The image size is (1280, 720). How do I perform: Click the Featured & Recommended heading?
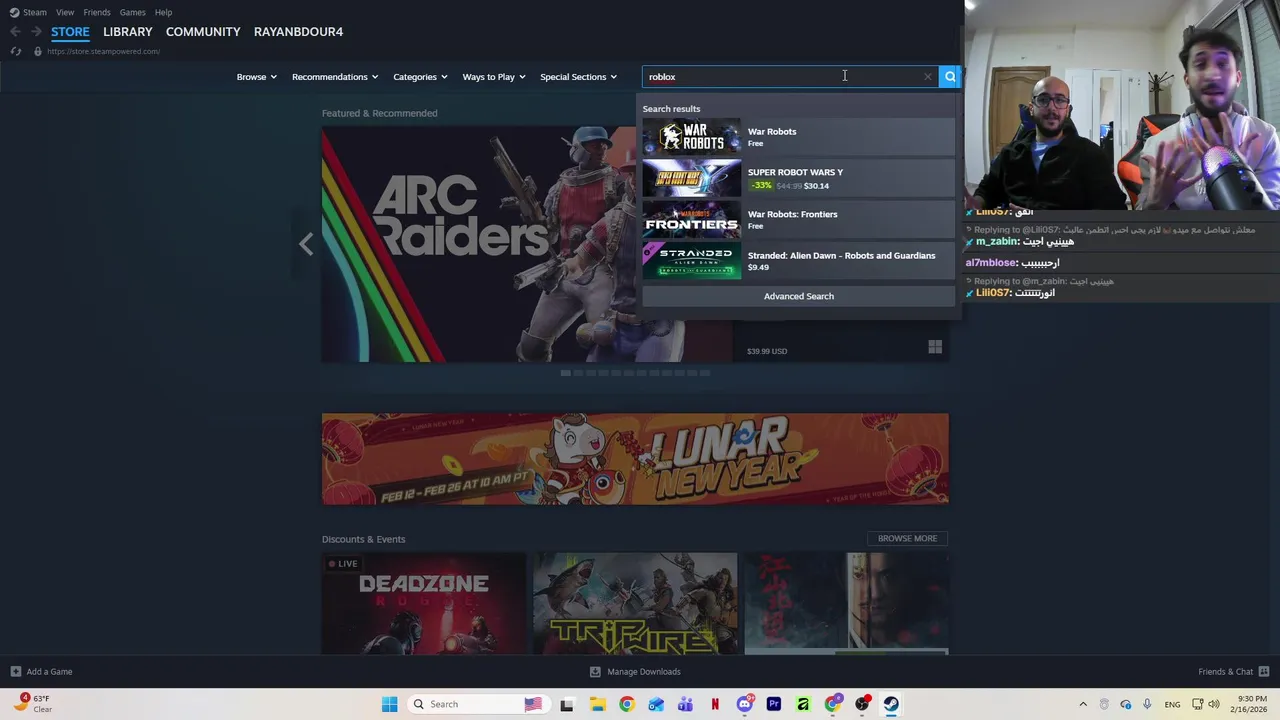click(x=379, y=113)
